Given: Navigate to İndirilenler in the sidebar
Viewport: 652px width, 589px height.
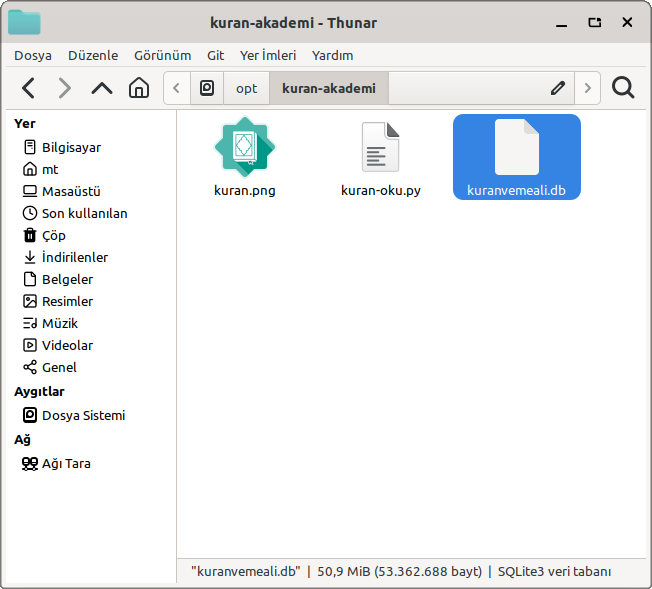Looking at the screenshot, I should click(74, 257).
